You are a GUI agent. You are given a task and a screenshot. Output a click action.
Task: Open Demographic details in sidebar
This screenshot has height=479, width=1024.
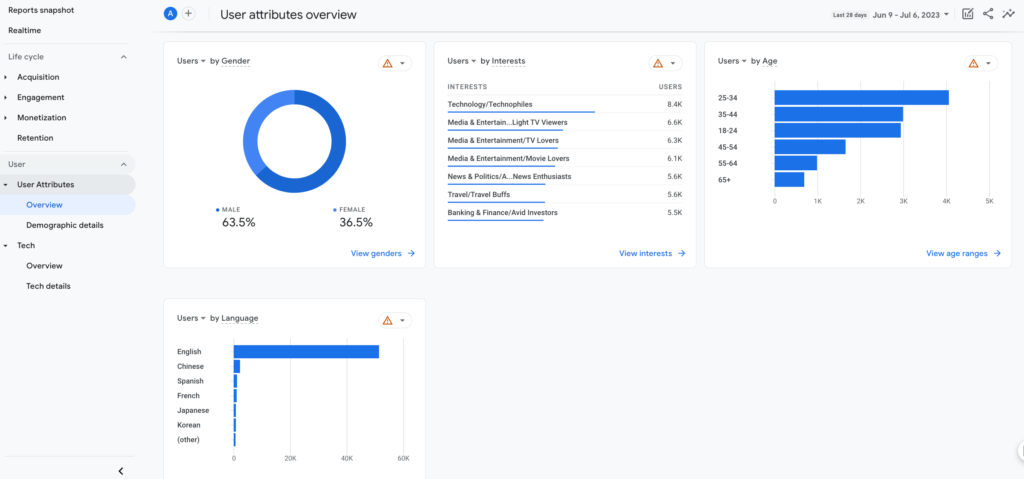coord(64,225)
